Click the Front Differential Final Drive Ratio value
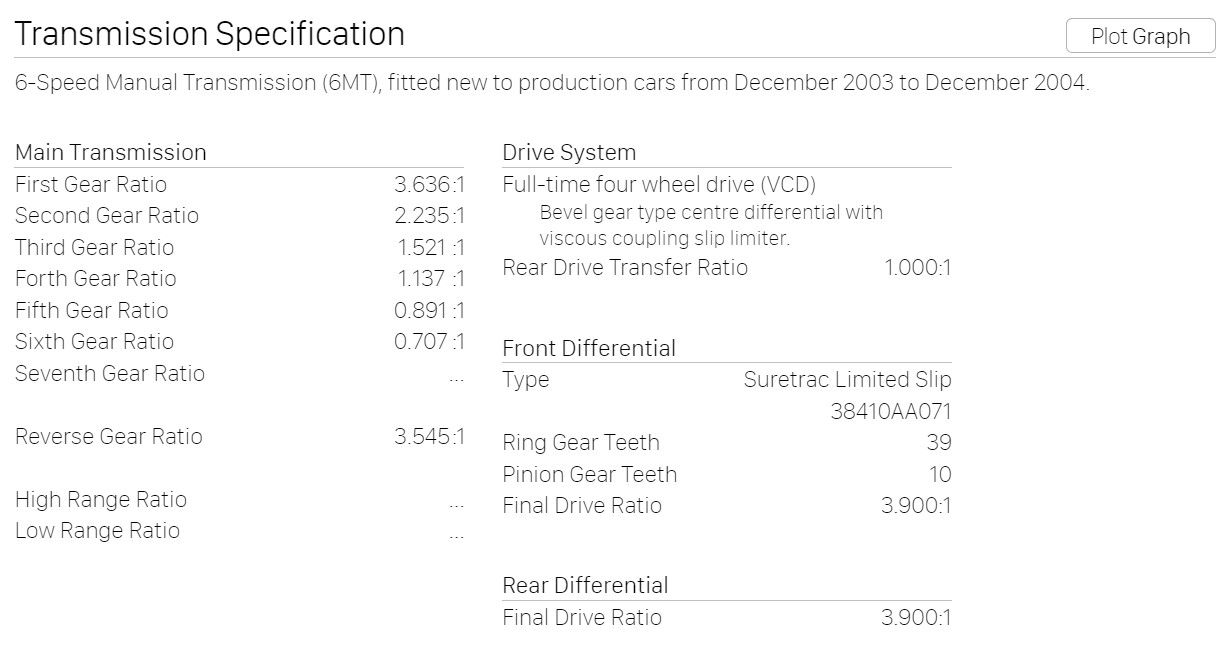 pos(916,505)
